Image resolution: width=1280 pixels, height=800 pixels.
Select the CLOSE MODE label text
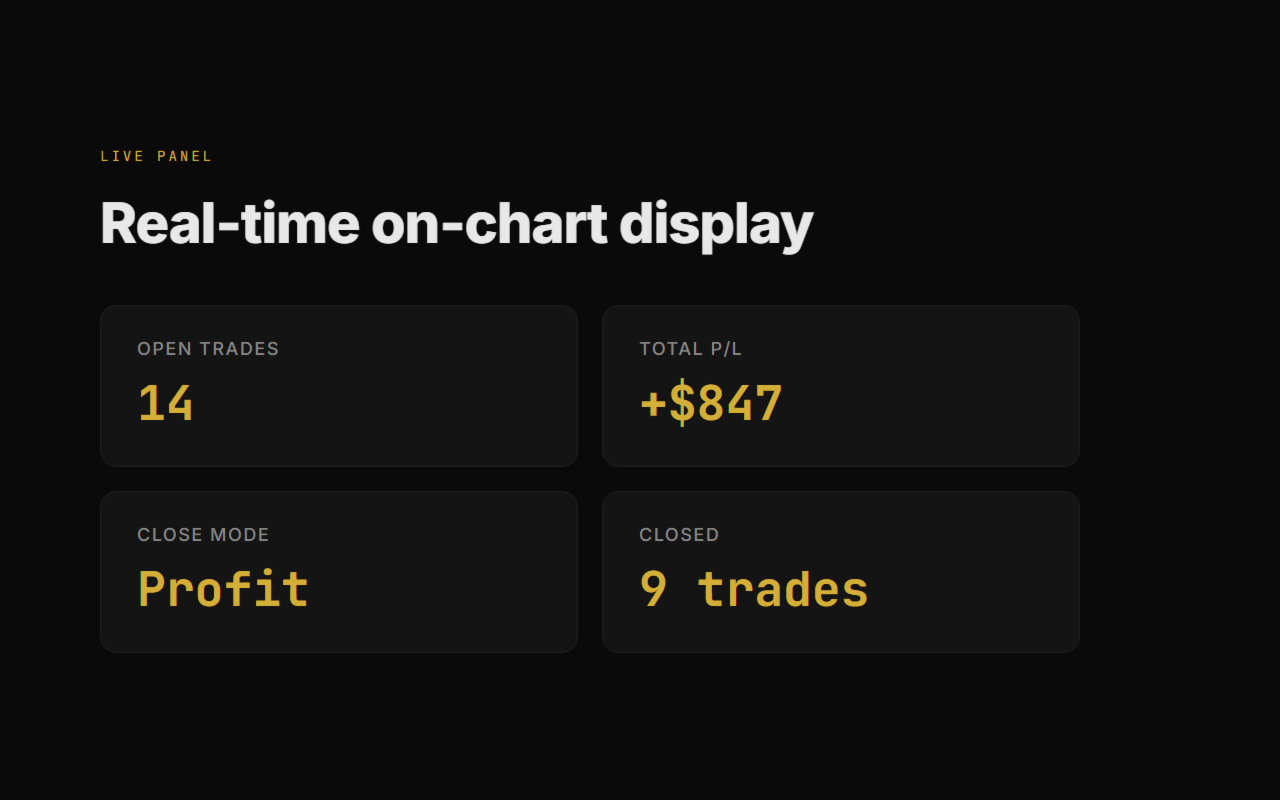pos(203,535)
